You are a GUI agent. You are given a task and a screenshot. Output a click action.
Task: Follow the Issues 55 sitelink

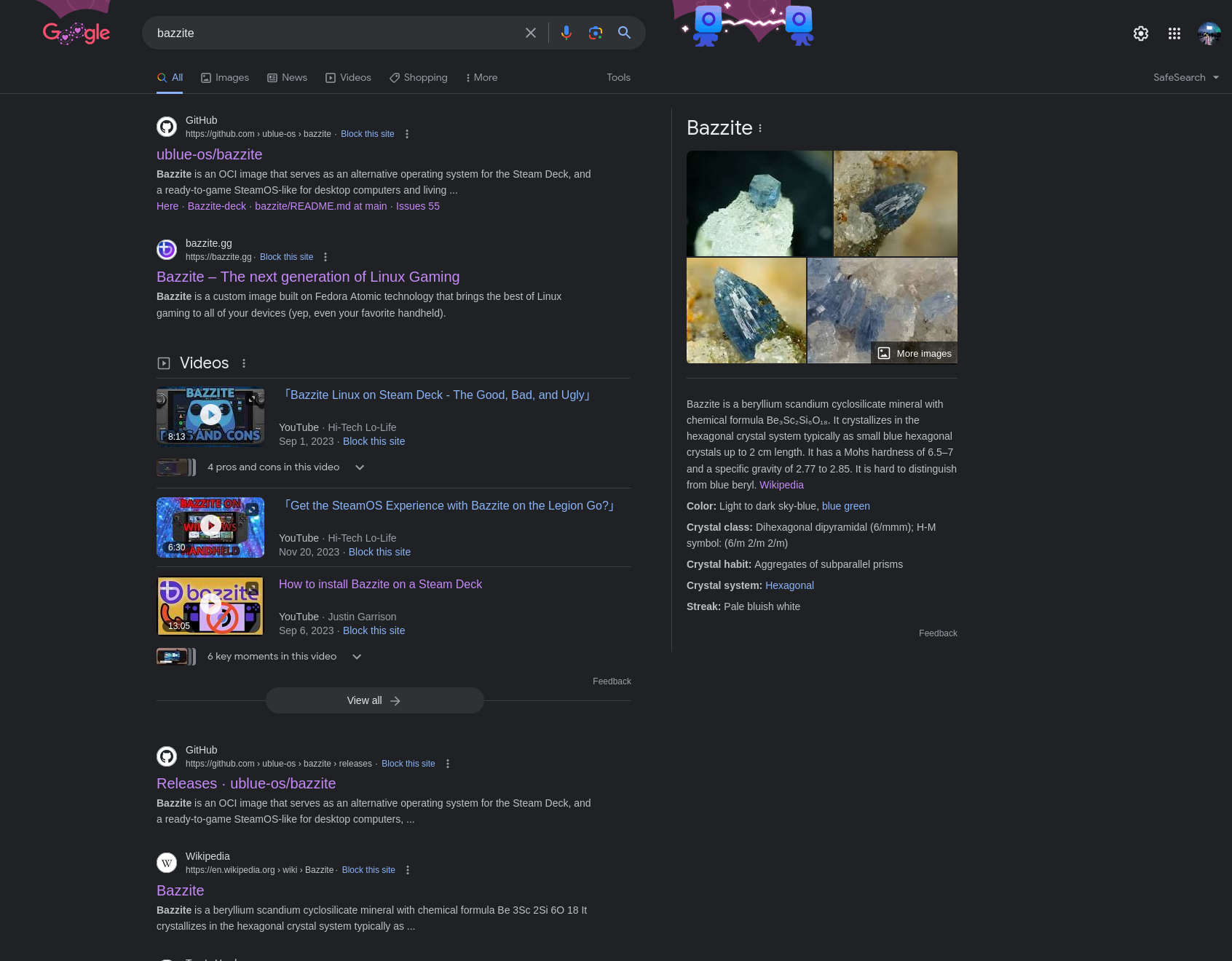(418, 206)
